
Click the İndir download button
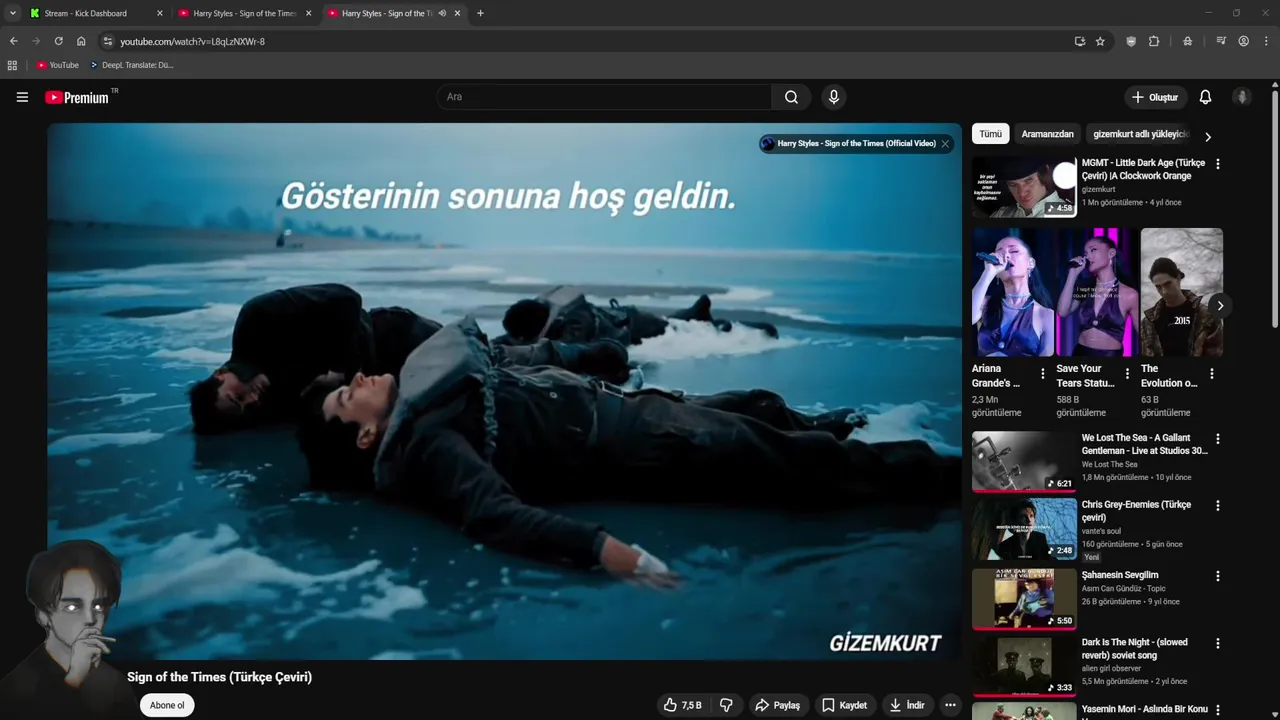coord(907,705)
